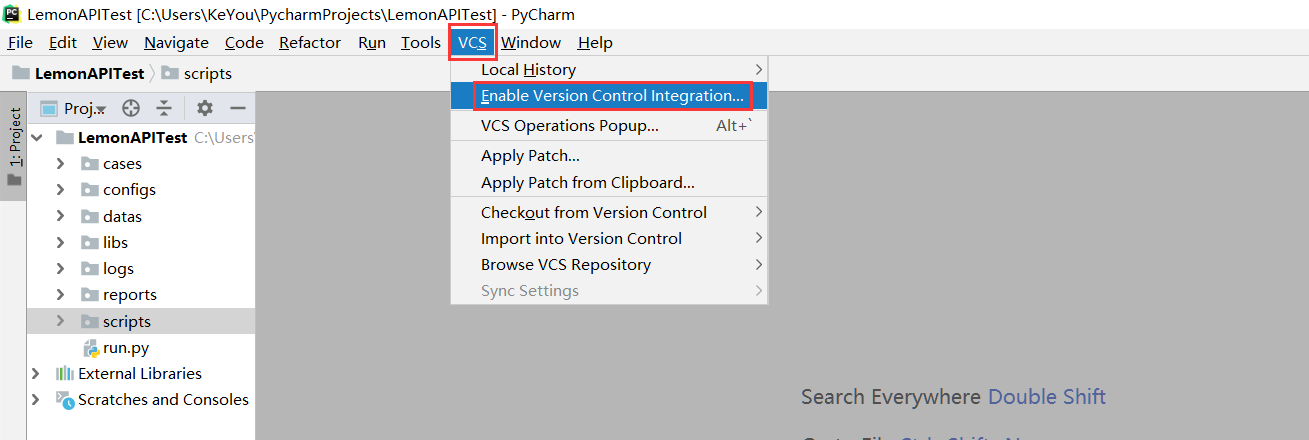
Task: Expand the configs folder arrow
Action: 60,190
